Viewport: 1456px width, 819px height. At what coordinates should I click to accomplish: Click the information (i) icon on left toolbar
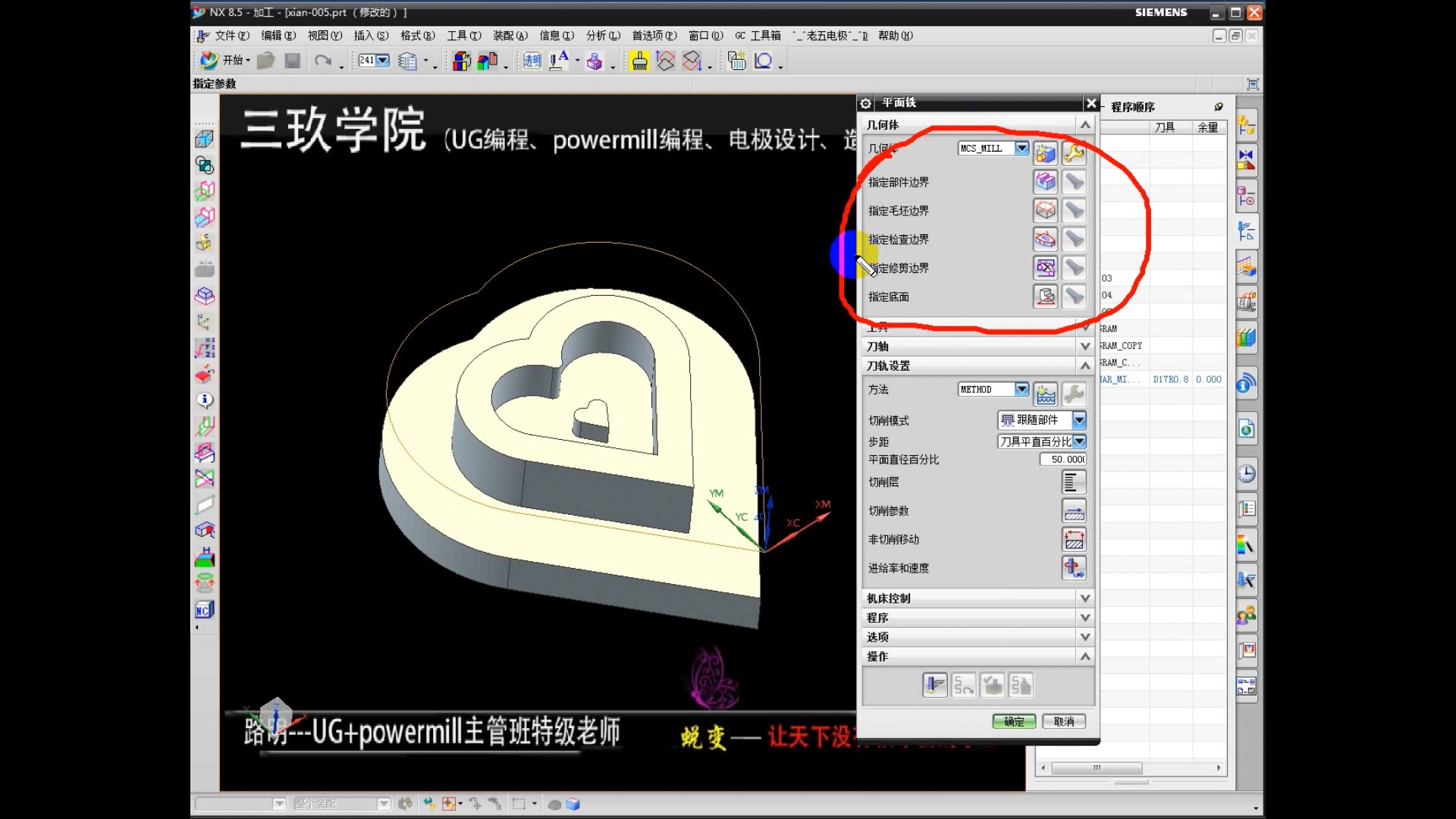click(x=204, y=400)
